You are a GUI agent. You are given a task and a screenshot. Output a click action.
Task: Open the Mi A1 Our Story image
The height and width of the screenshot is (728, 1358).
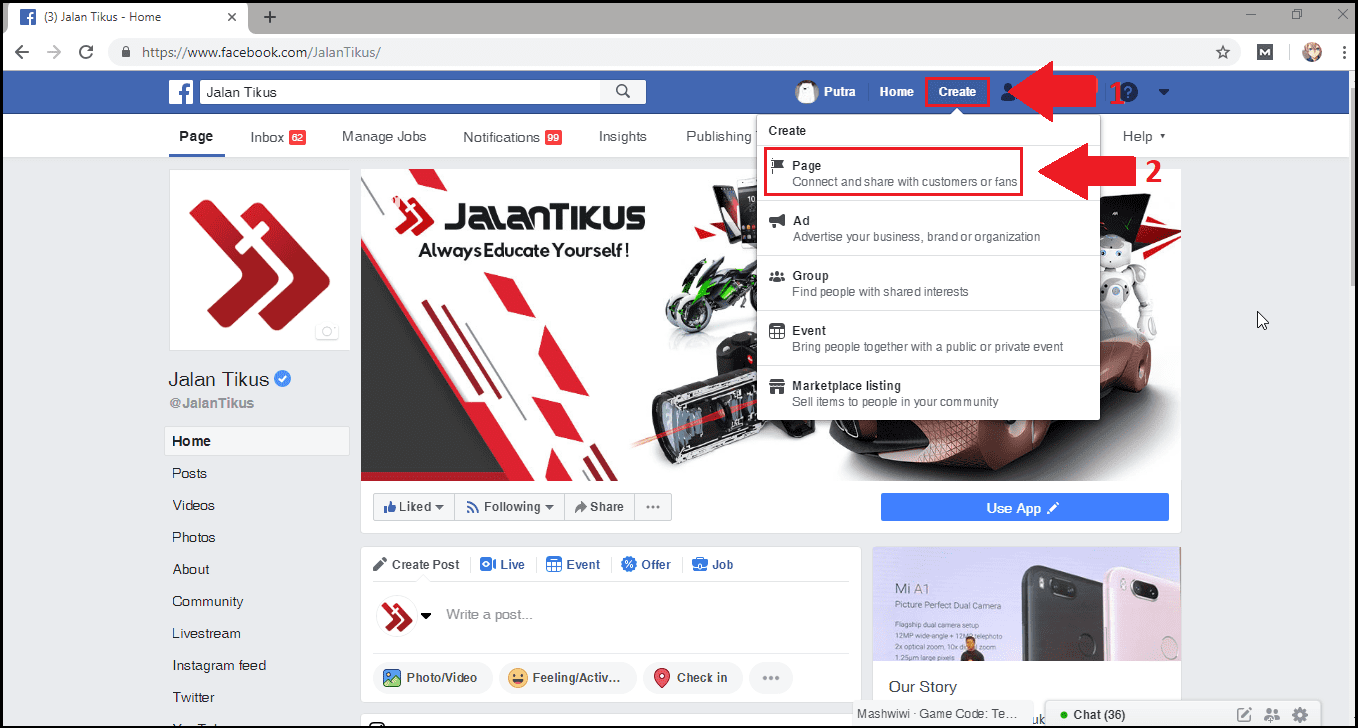pyautogui.click(x=1026, y=605)
